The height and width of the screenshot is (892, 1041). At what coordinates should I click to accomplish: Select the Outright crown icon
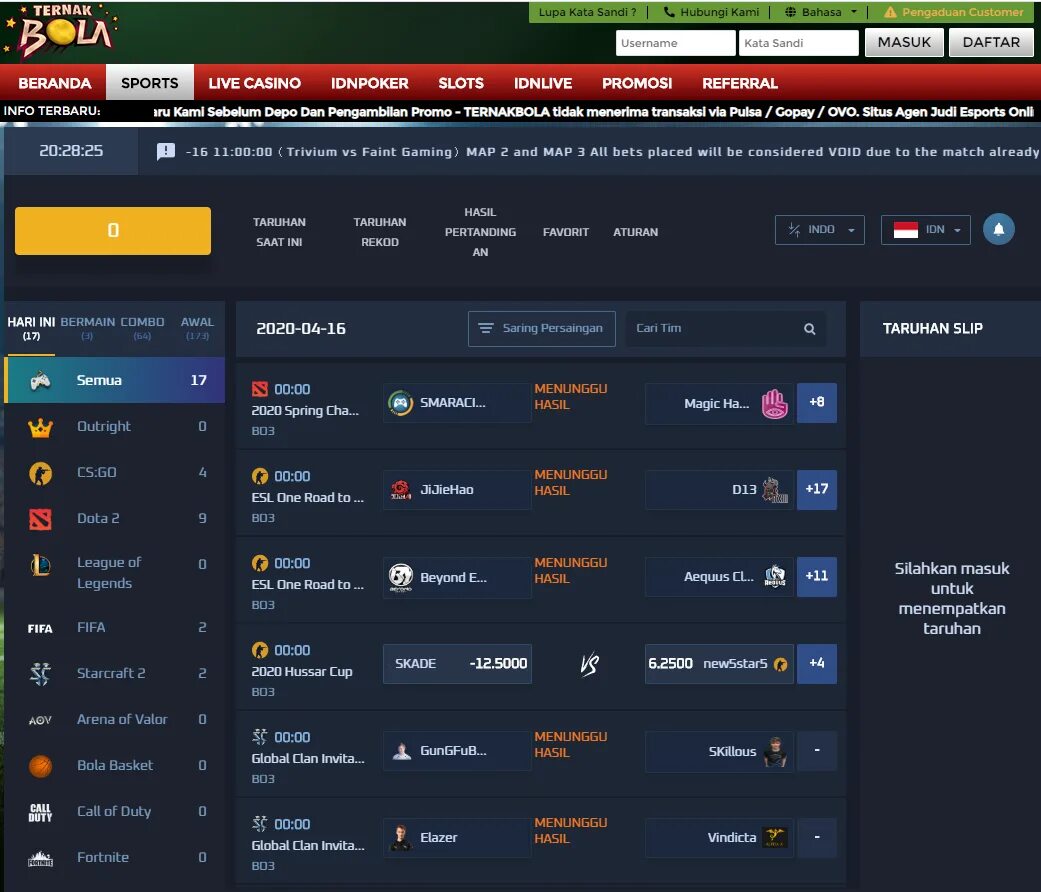pyautogui.click(x=40, y=427)
